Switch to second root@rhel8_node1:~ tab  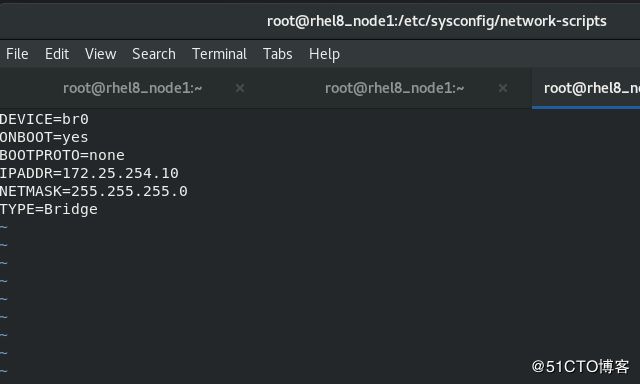tap(394, 88)
